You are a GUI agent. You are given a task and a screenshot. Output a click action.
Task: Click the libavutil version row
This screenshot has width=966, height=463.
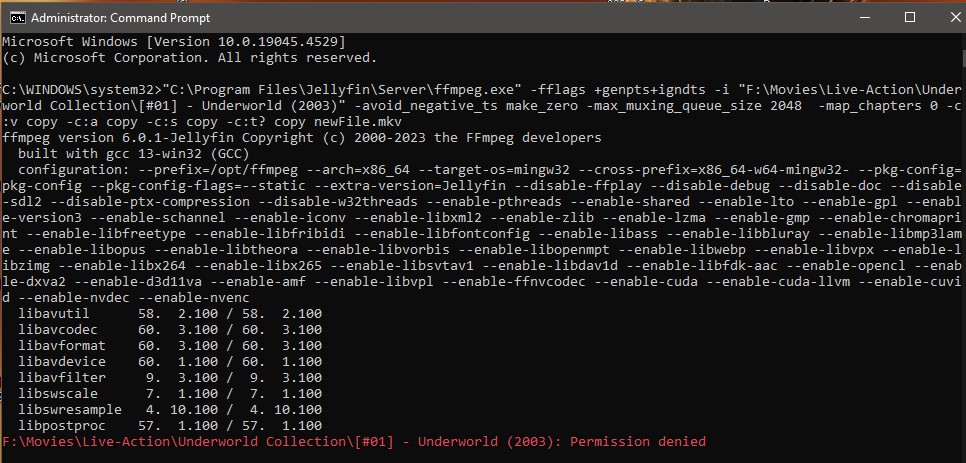point(170,313)
